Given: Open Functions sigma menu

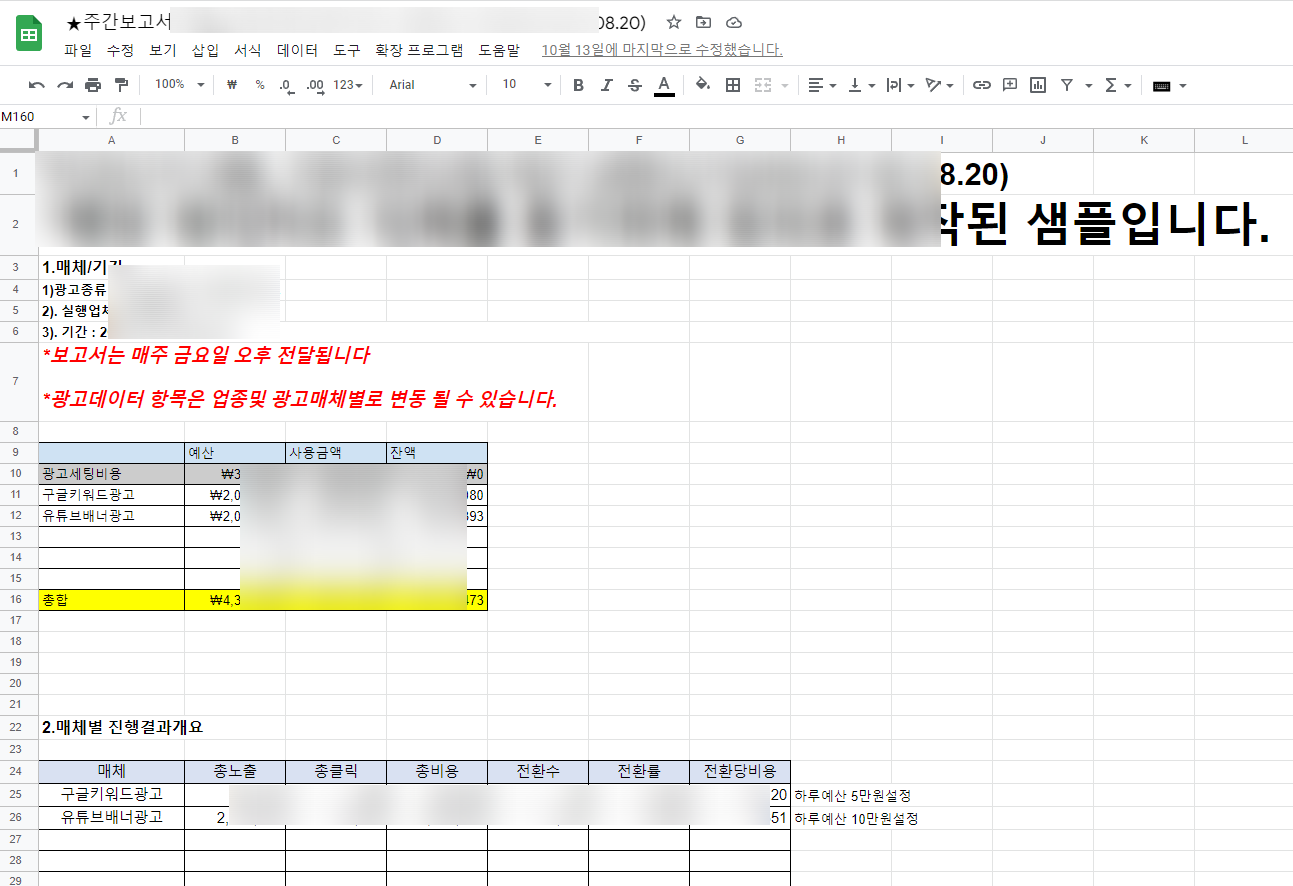Looking at the screenshot, I should click(x=1118, y=85).
